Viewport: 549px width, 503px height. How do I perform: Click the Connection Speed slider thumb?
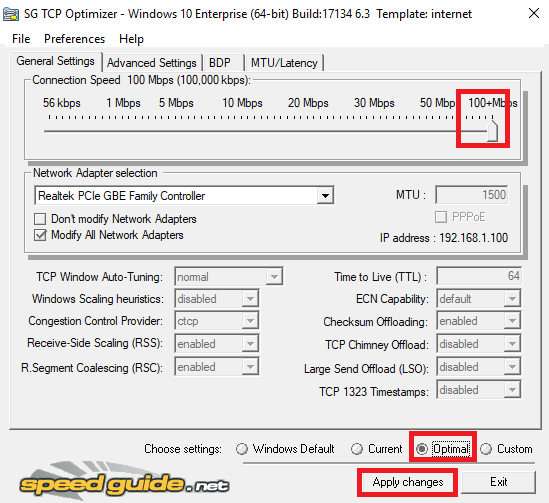(x=493, y=131)
